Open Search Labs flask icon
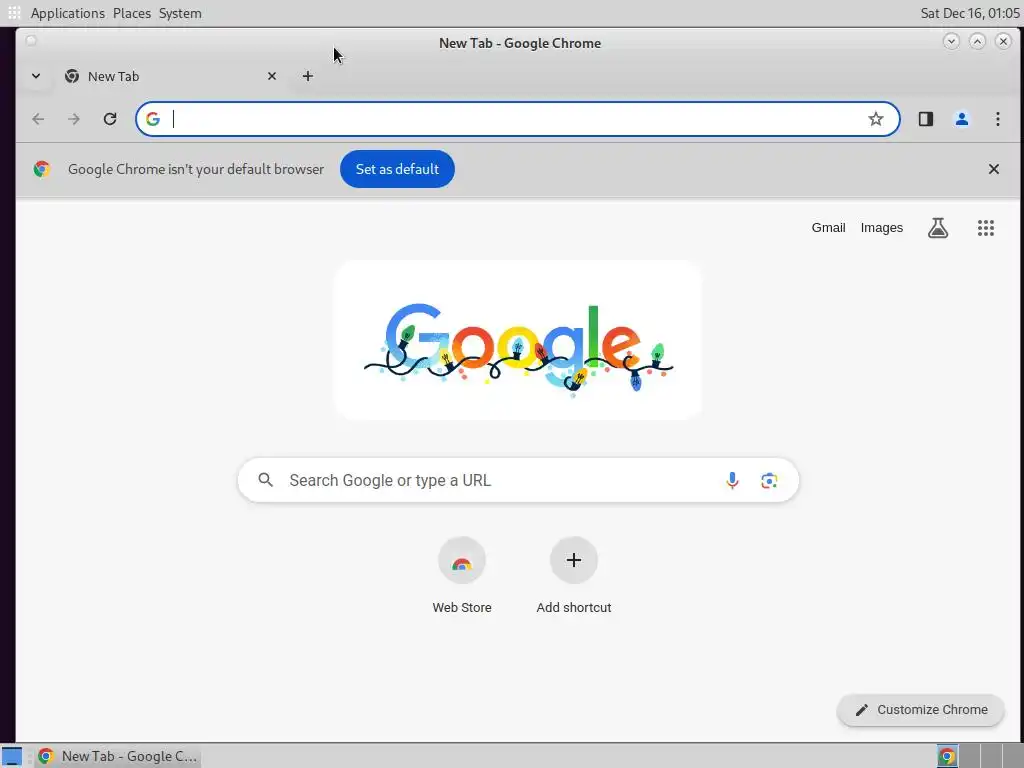Viewport: 1024px width, 768px height. pyautogui.click(x=938, y=228)
